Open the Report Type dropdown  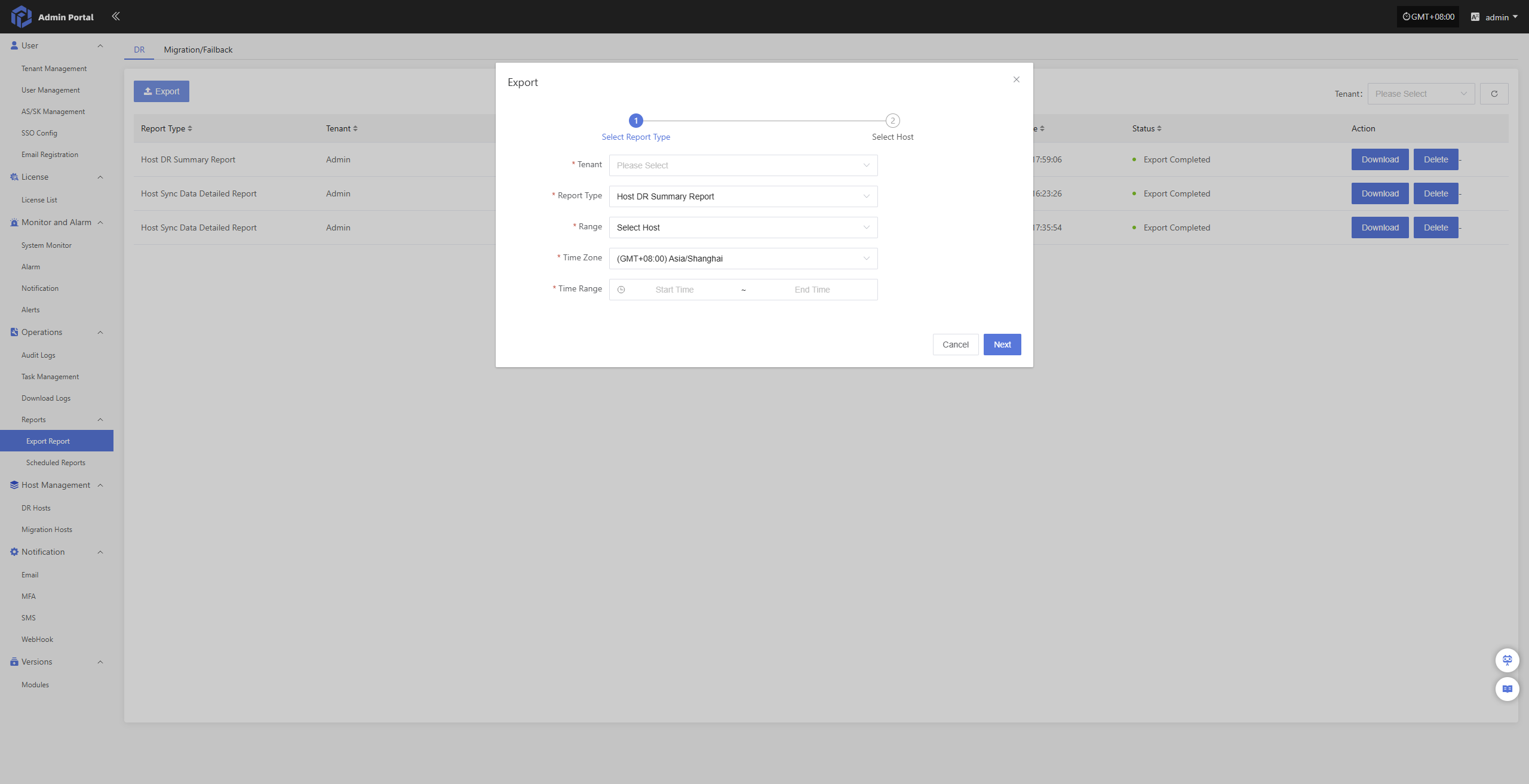pos(742,196)
